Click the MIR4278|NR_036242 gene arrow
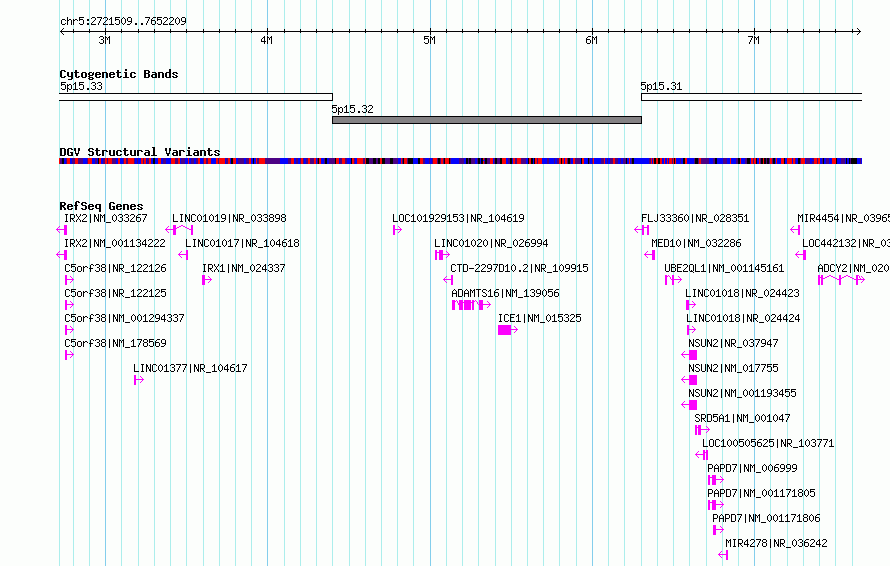890x566 pixels. coord(723,555)
